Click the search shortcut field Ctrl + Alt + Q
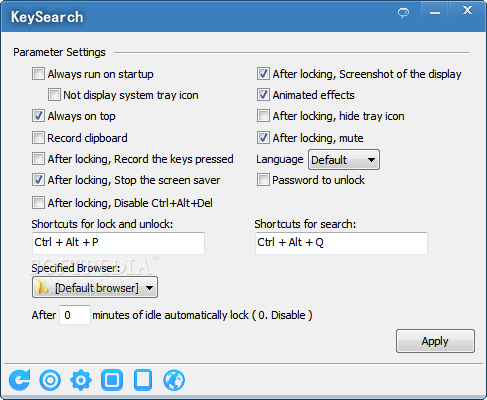 pyautogui.click(x=341, y=243)
